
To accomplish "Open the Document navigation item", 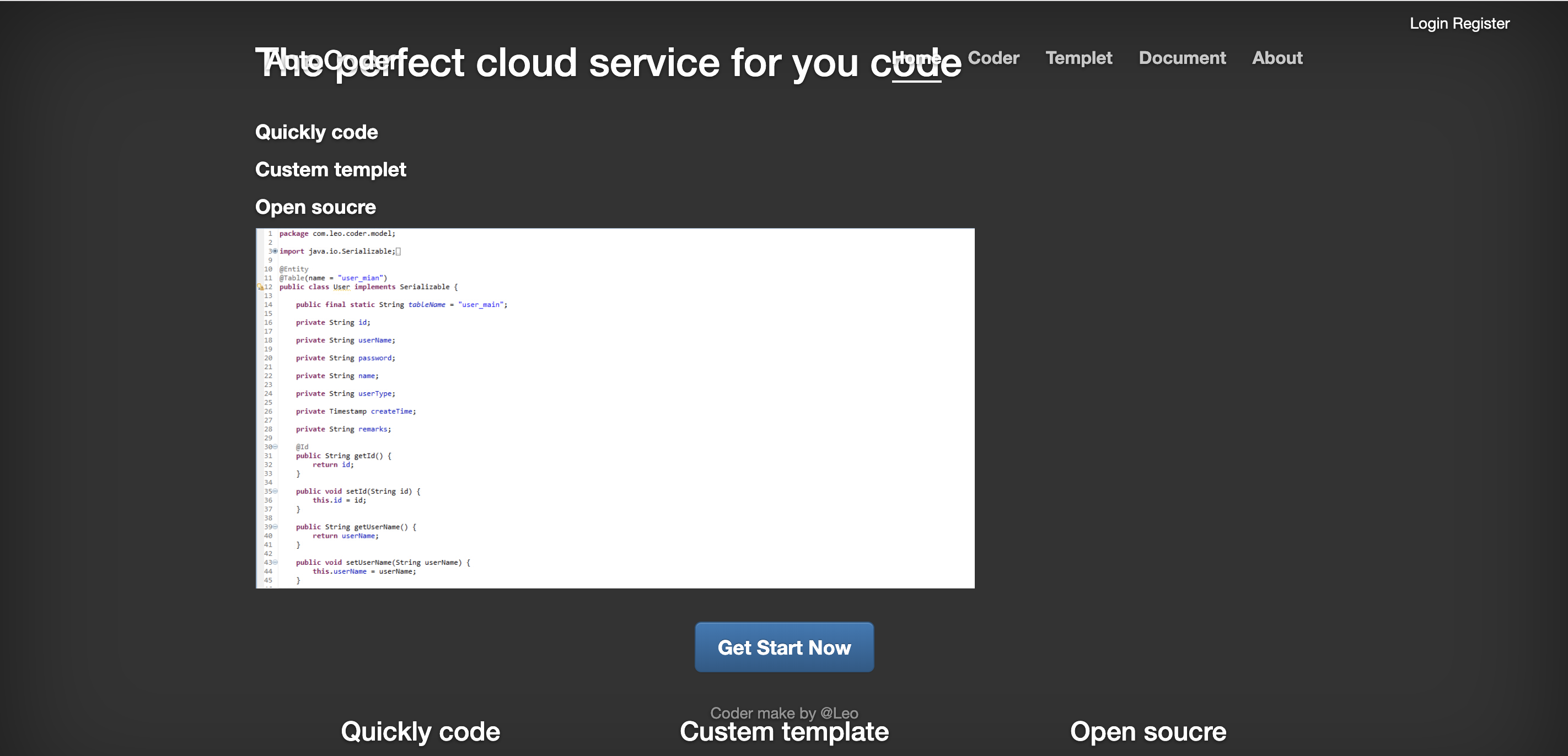I will pos(1182,58).
